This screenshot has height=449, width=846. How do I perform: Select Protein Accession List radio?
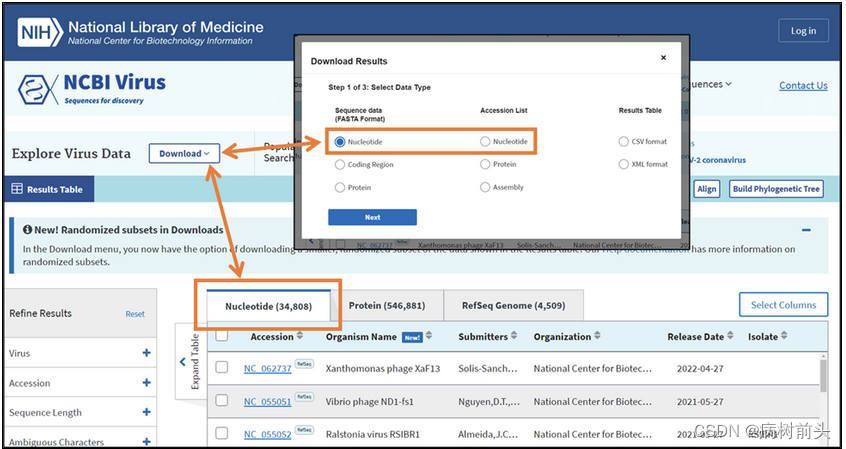coord(485,165)
